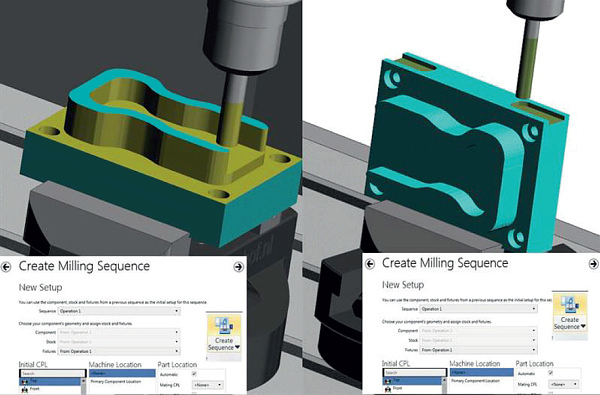This screenshot has width=600, height=395.
Task: Click Initial CPL search field in right dialog
Action: 414,372
